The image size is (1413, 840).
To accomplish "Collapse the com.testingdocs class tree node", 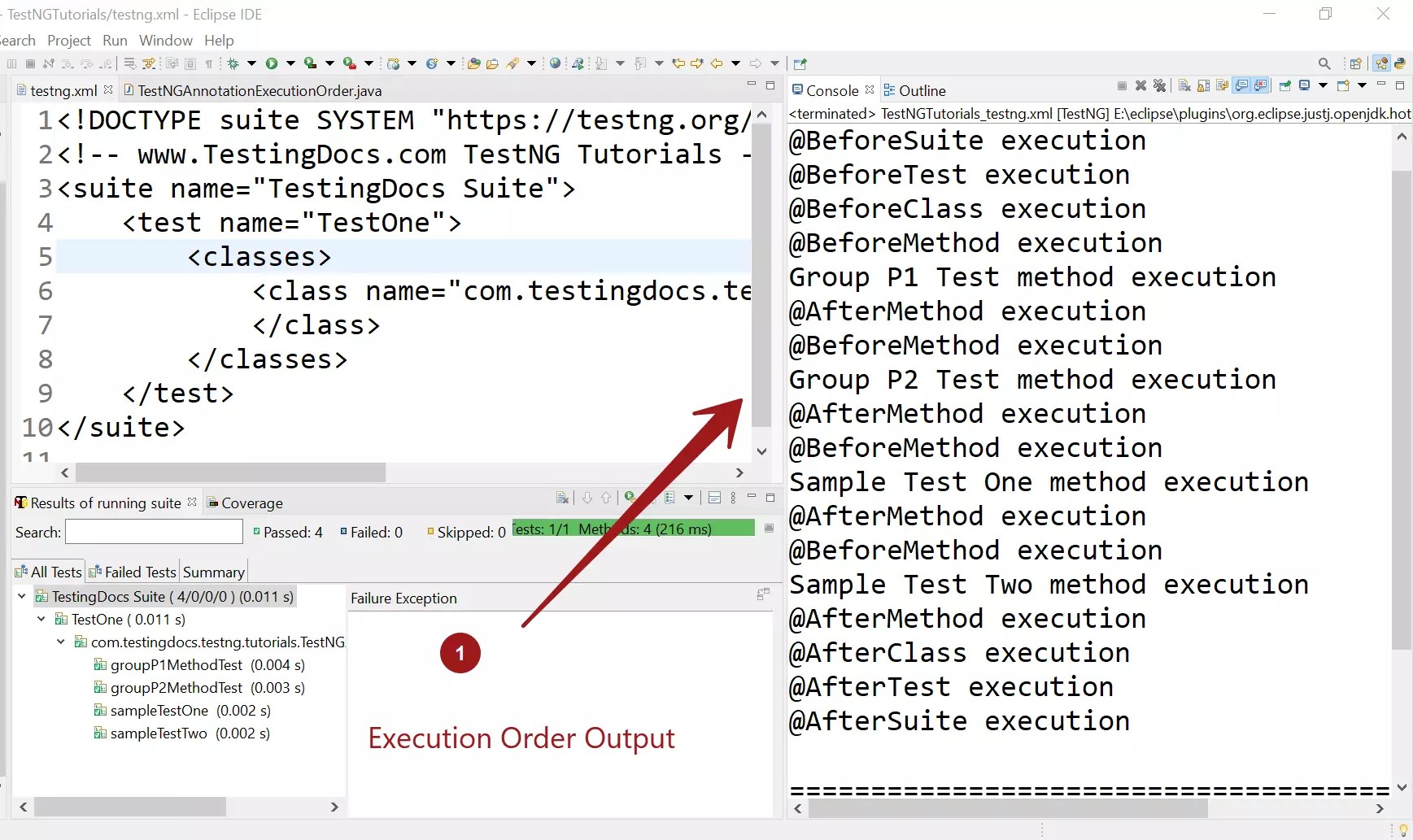I will pyautogui.click(x=61, y=642).
